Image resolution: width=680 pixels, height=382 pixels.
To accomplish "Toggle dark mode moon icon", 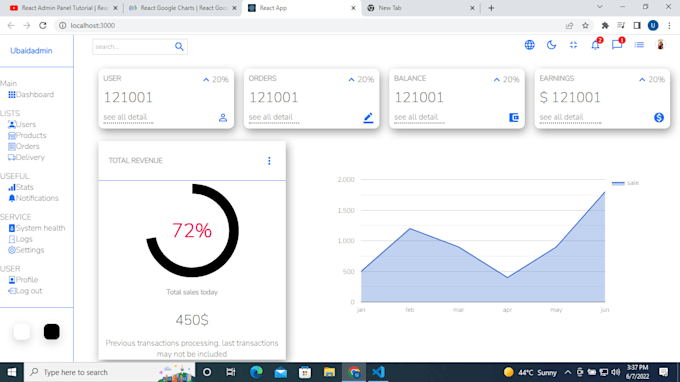I will [551, 45].
